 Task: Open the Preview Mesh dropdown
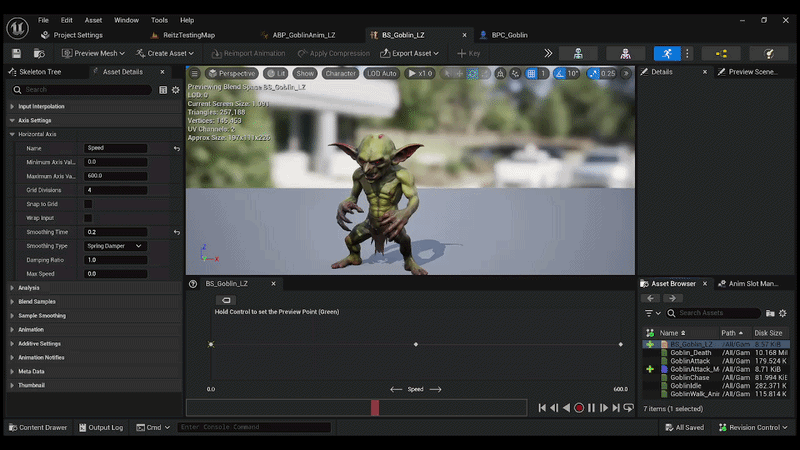(x=93, y=53)
